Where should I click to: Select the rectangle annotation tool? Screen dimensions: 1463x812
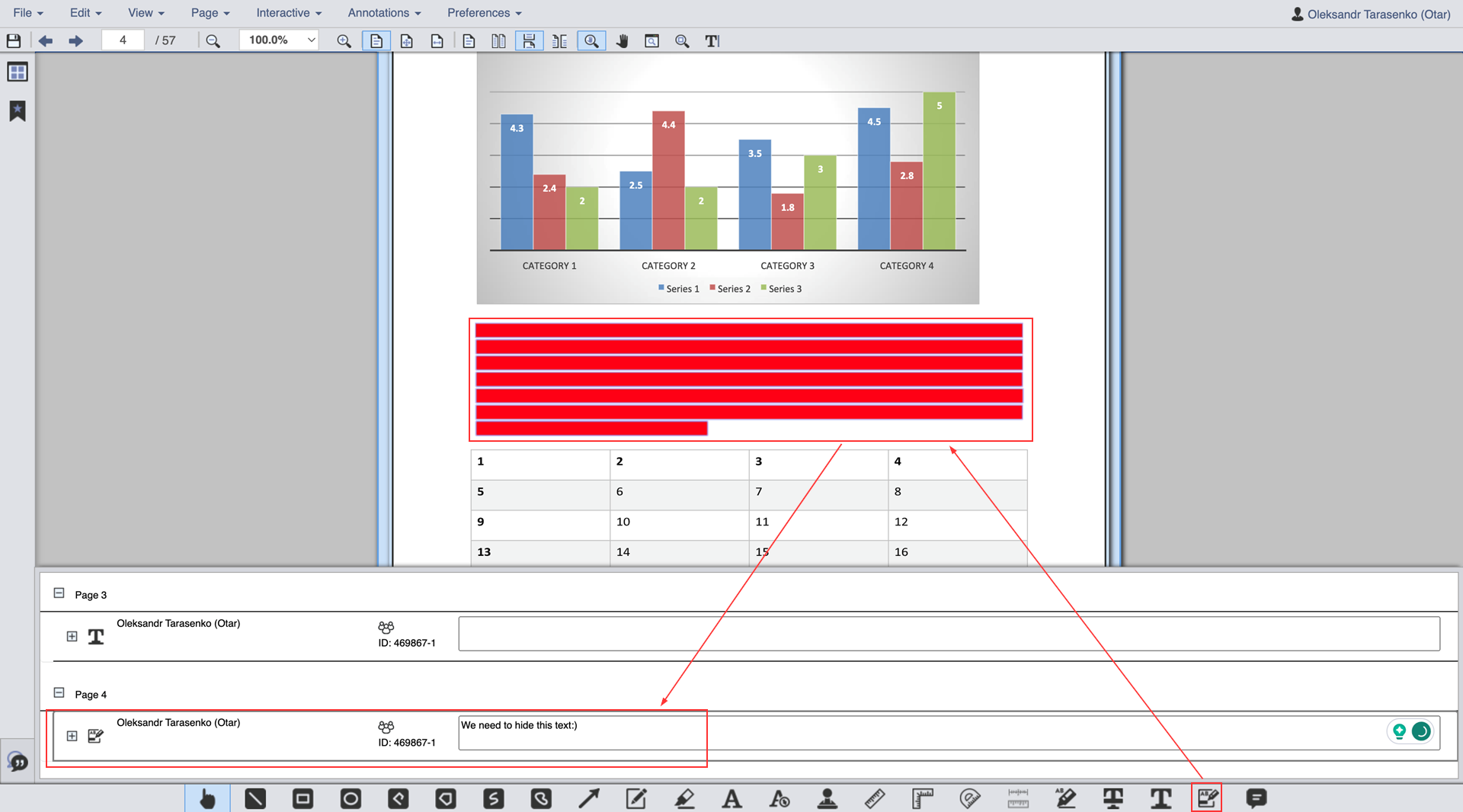click(x=303, y=798)
